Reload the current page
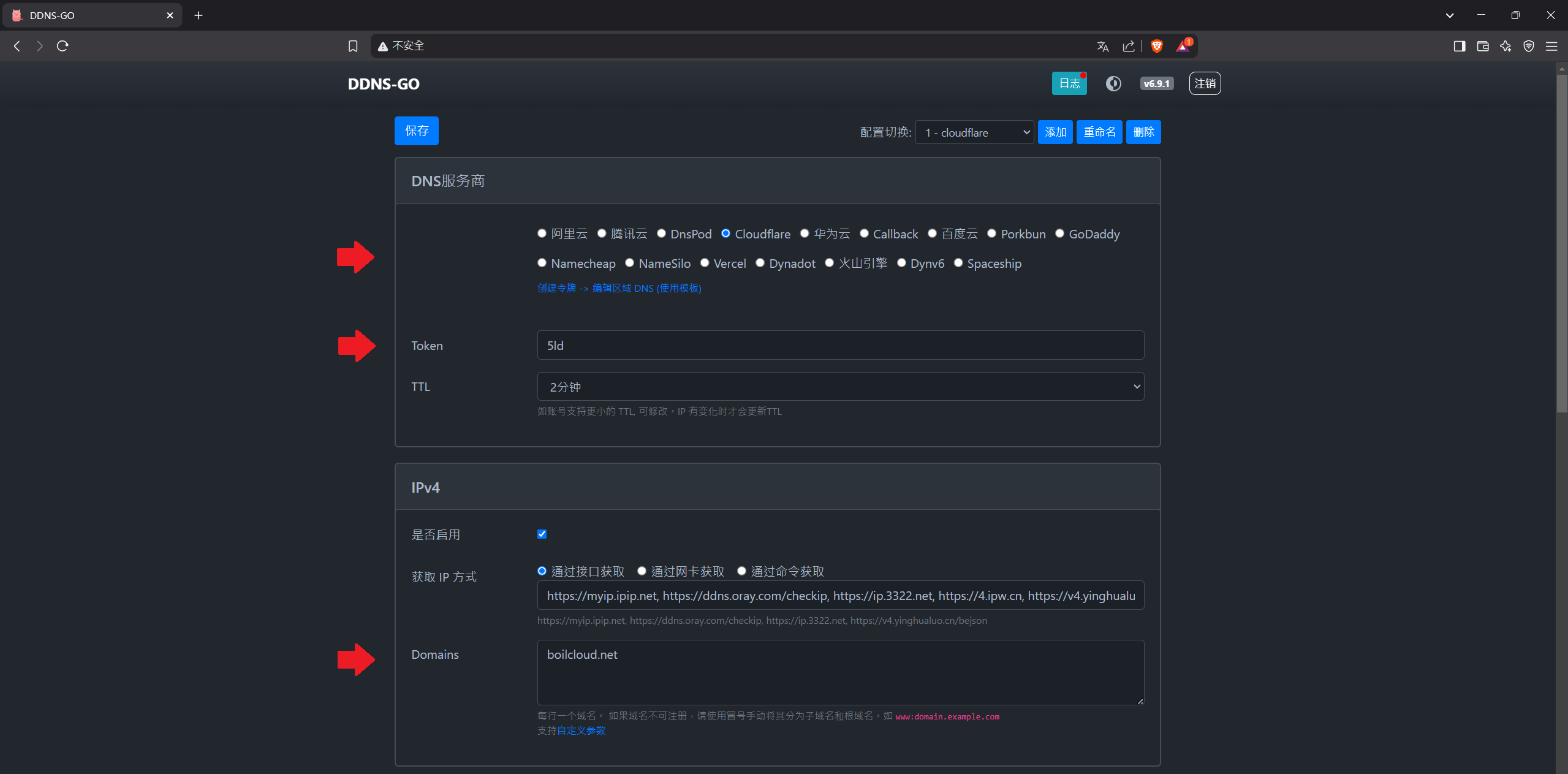Image resolution: width=1568 pixels, height=774 pixels. tap(62, 46)
